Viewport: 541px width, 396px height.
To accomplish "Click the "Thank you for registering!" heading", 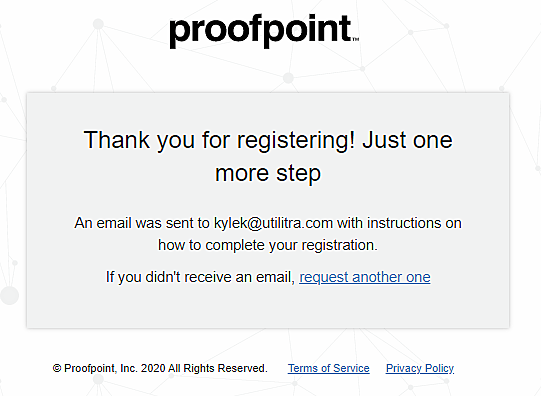I will pyautogui.click(x=219, y=140).
